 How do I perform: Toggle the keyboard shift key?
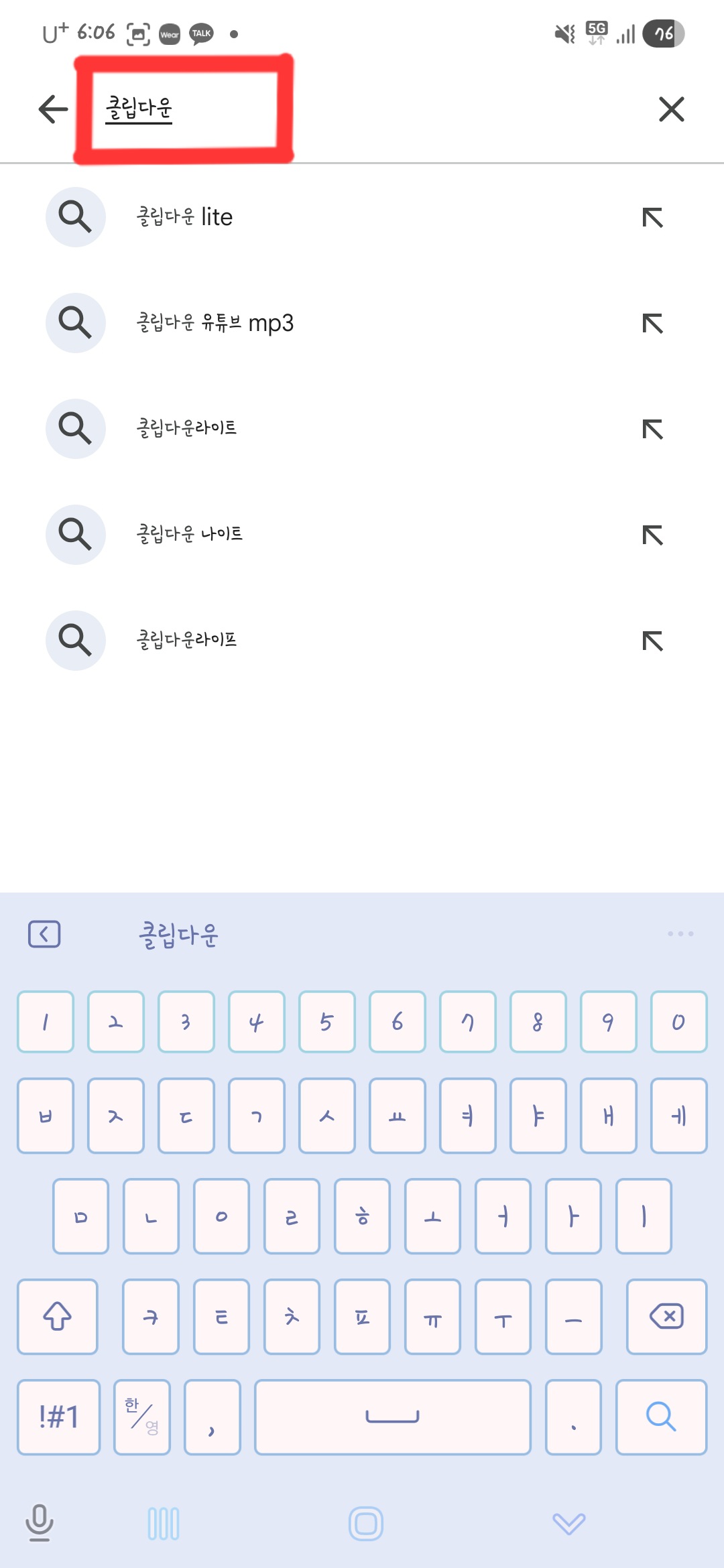[x=58, y=1316]
